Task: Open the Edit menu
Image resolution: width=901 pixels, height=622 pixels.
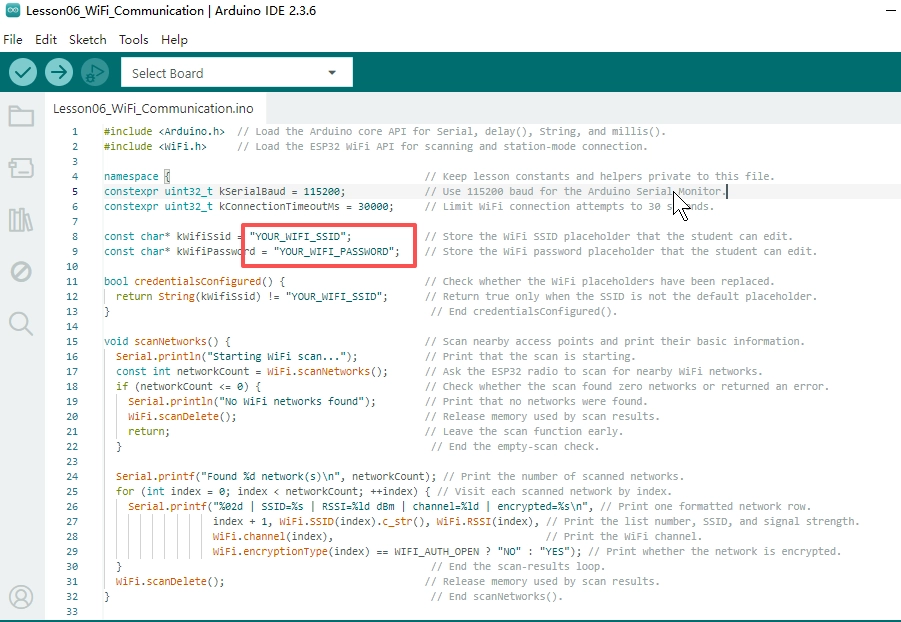Action: click(x=46, y=40)
